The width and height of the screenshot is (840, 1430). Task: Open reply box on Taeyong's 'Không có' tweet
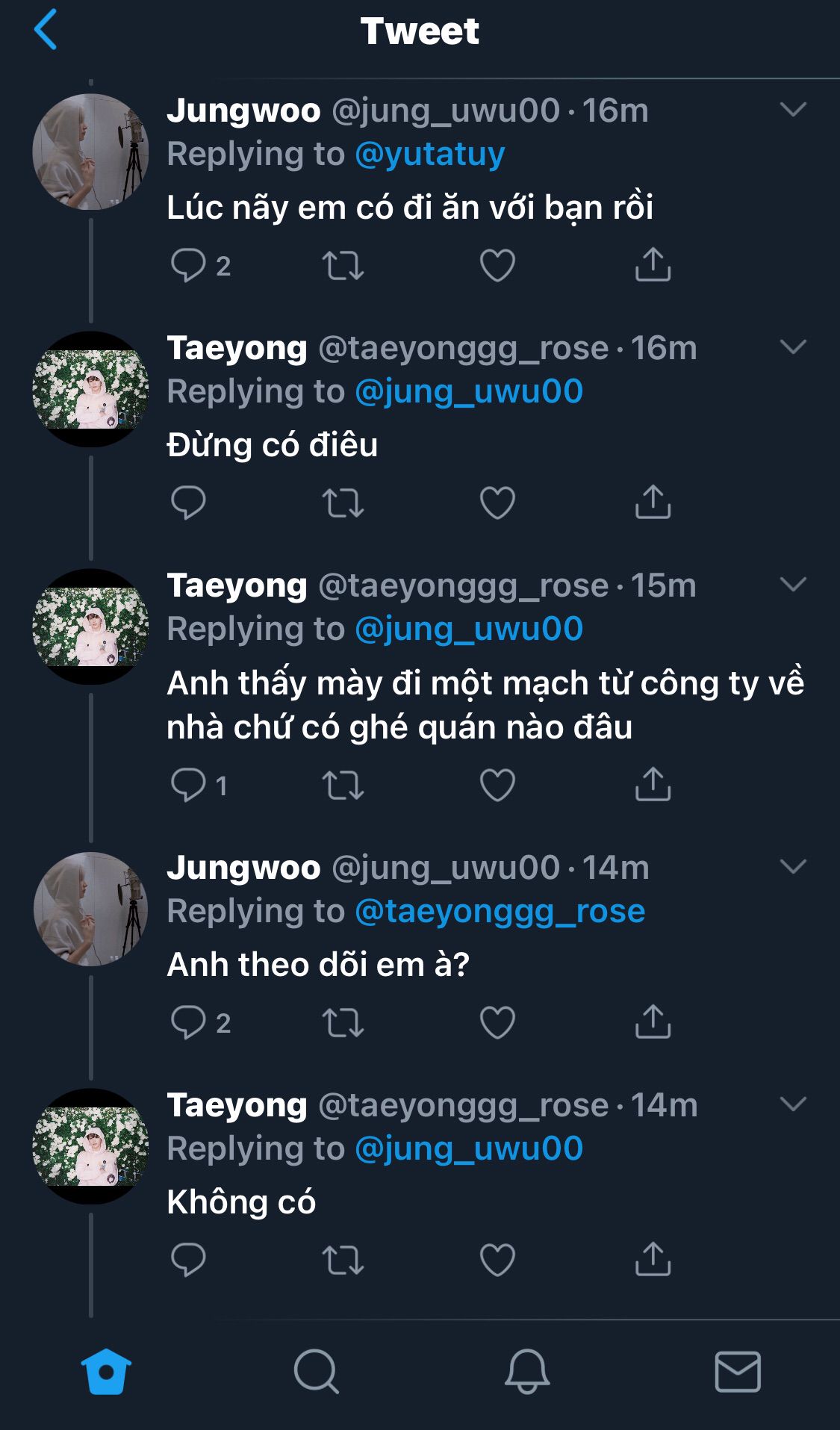[x=188, y=1260]
